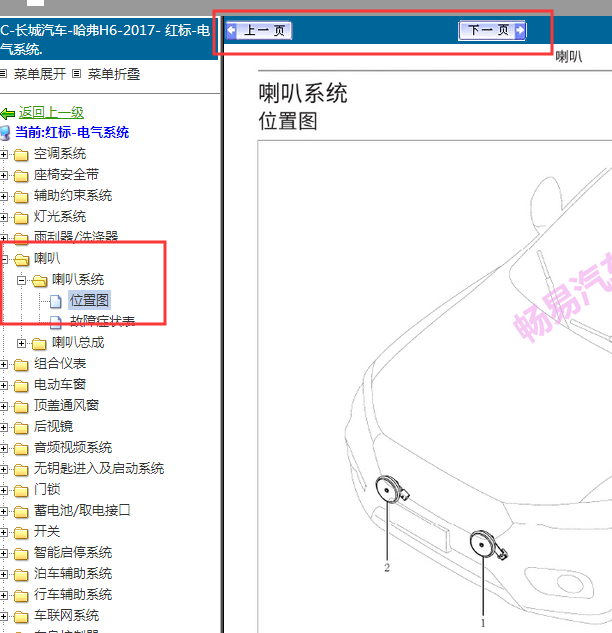Screen dimensions: 612x633
Task: Open the 音频视频系统 tree label
Action: [73, 447]
